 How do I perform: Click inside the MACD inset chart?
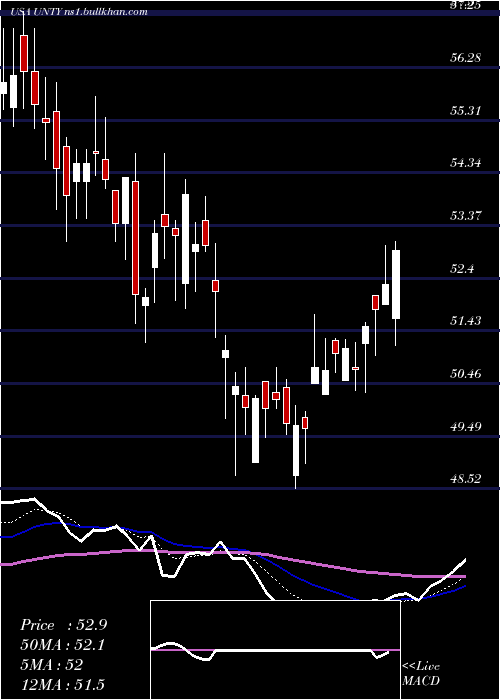[x=275, y=650]
